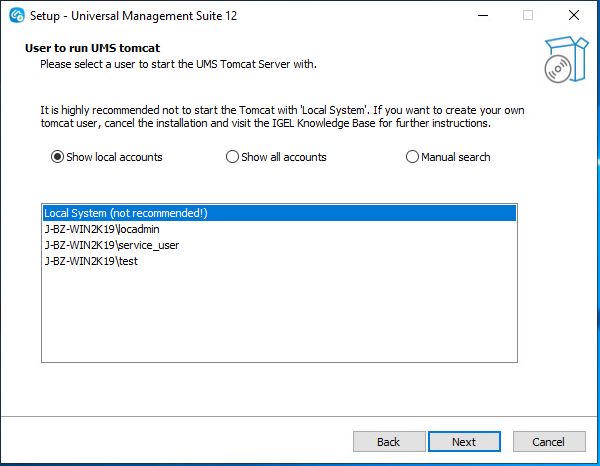Viewport: 600px width, 466px height.
Task: Select the Show all accounts option
Action: pyautogui.click(x=233, y=157)
